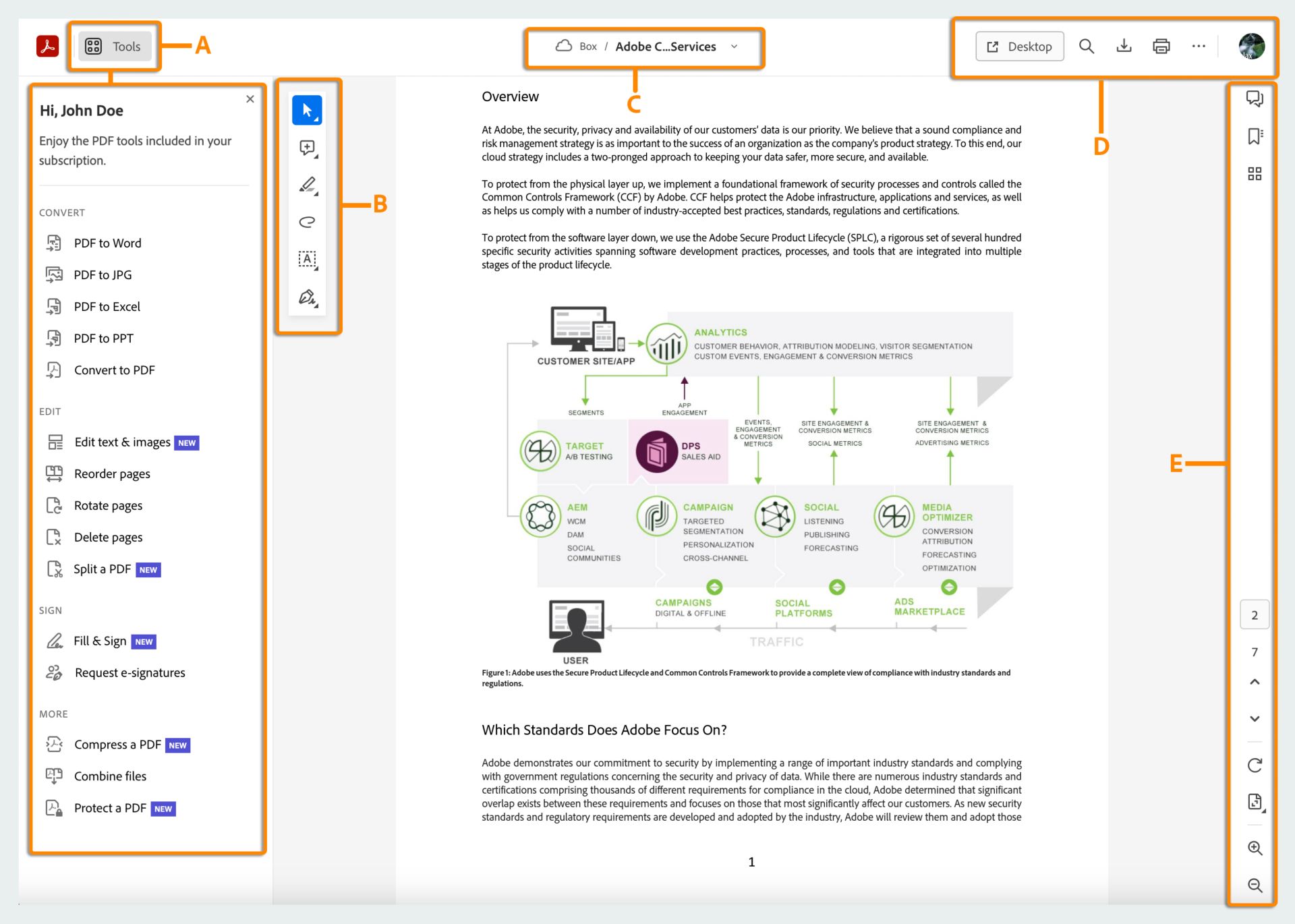
Task: Select the Annotation tool
Action: (307, 147)
